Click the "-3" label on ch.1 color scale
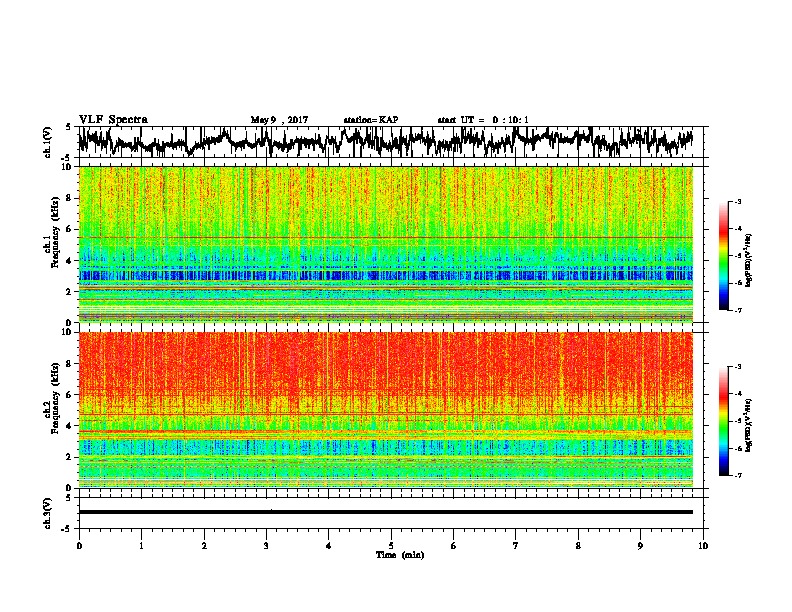Viewport: 792px width, 612px height. point(738,202)
